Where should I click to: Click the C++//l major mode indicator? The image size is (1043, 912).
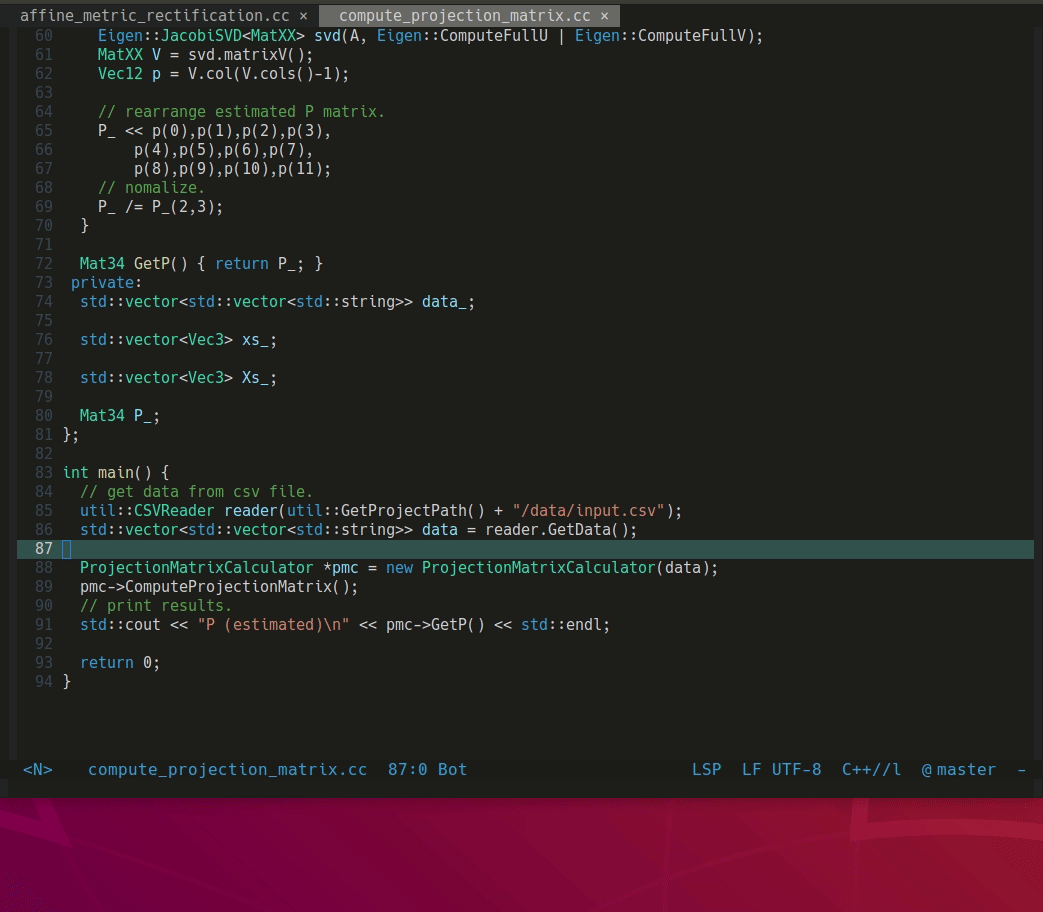(x=871, y=770)
